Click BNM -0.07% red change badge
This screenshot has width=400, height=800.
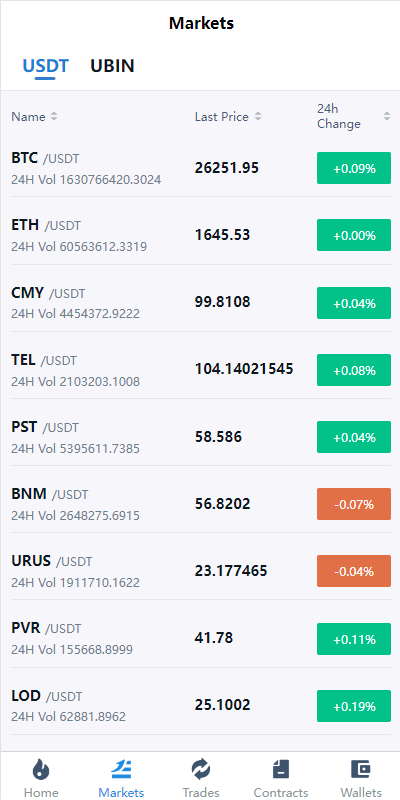click(354, 504)
